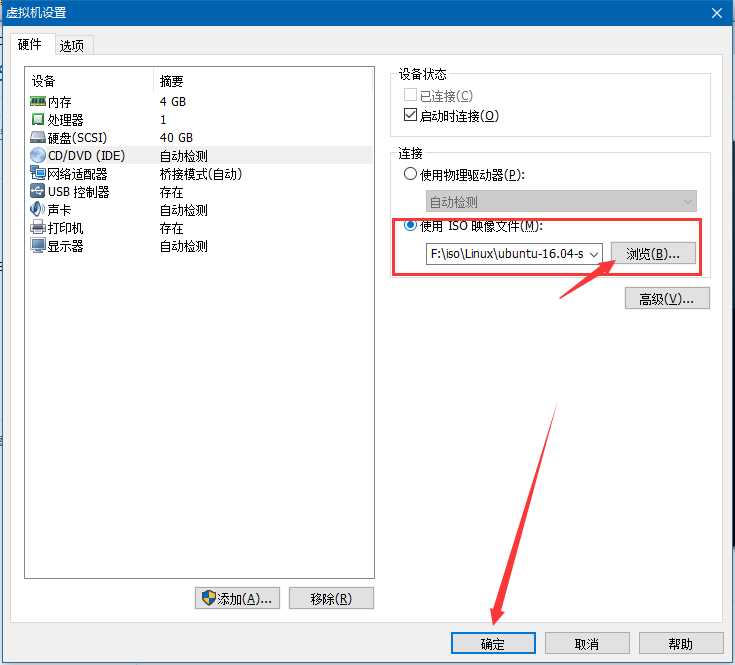Click the 4 GB memory summary value

click(173, 102)
